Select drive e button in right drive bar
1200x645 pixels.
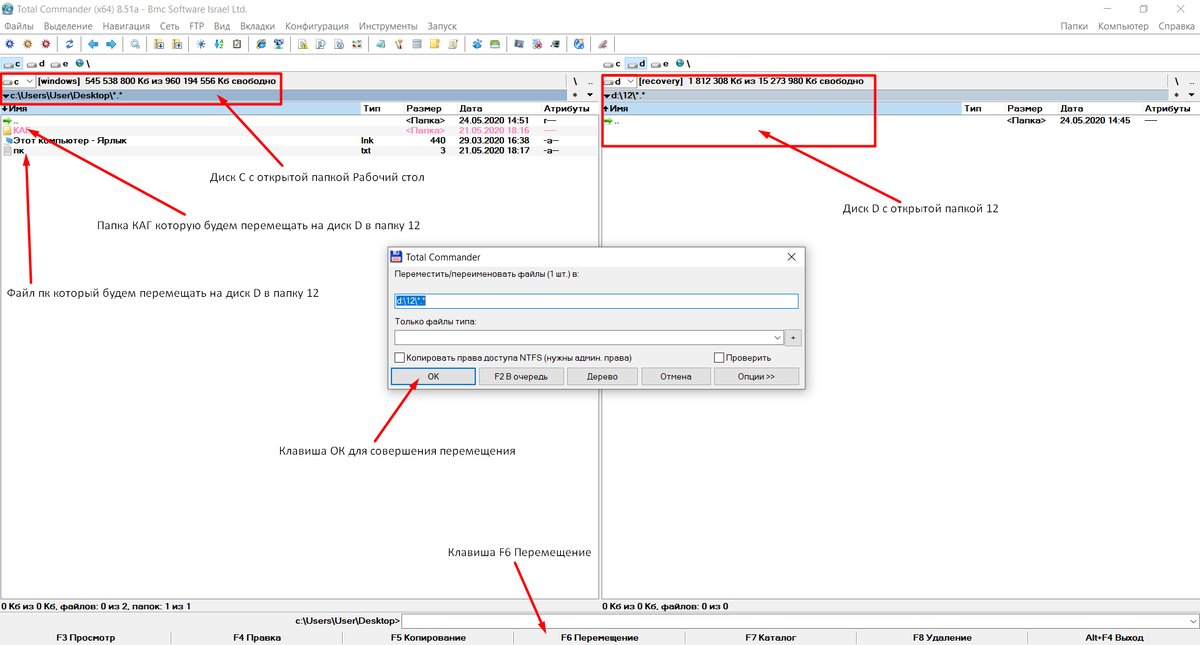click(661, 62)
